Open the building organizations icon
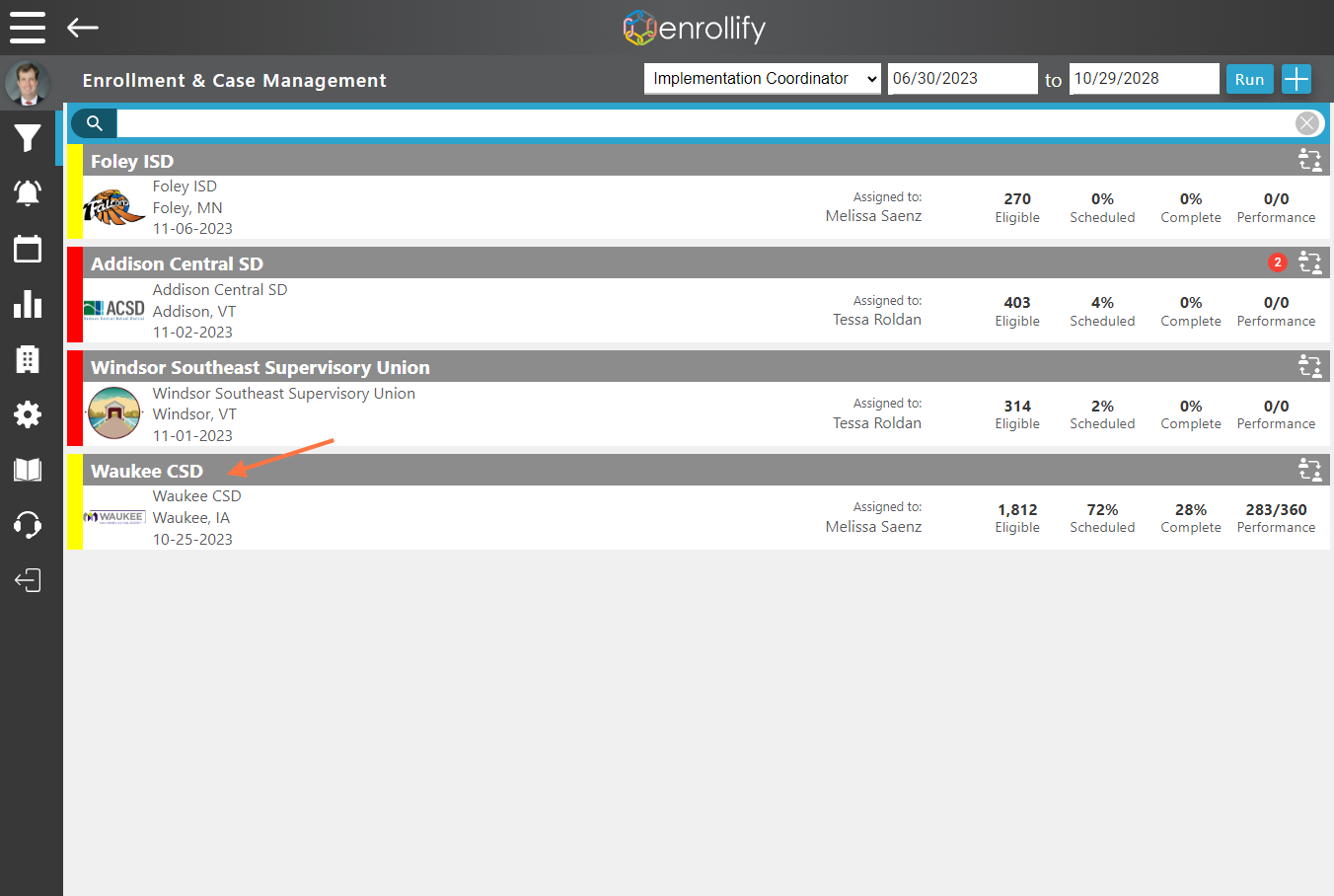Viewport: 1334px width, 896px height. 28,359
